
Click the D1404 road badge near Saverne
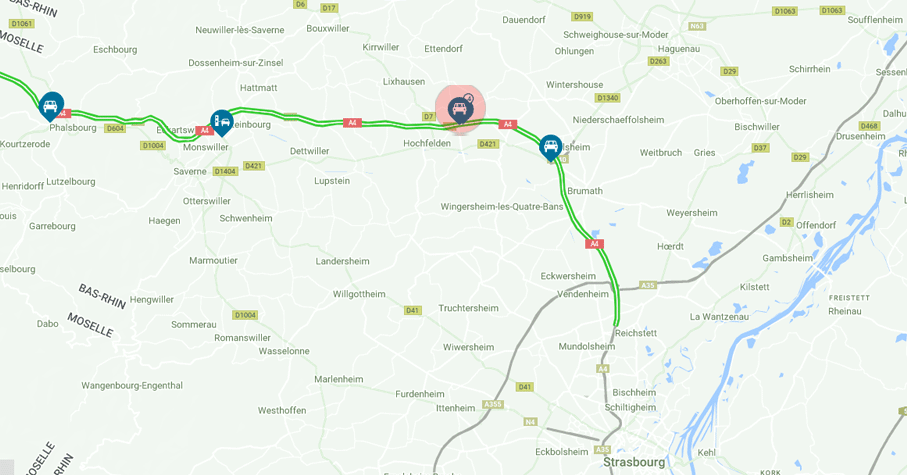[x=225, y=171]
